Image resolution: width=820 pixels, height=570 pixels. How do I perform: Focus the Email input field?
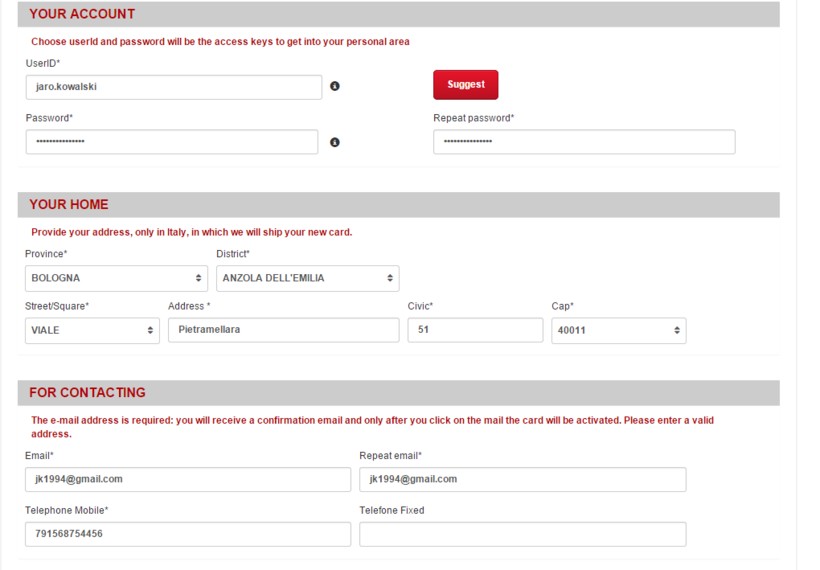[x=188, y=480]
